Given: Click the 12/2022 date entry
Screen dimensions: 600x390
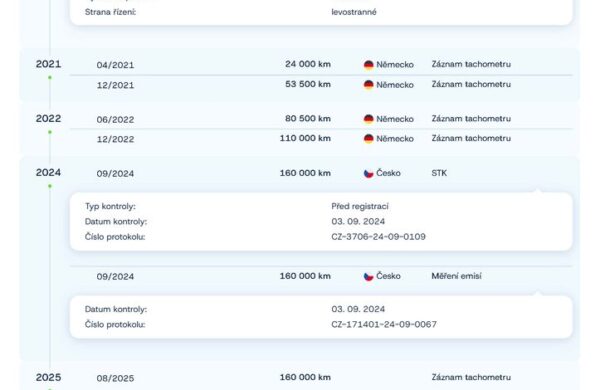Looking at the screenshot, I should (x=115, y=139).
